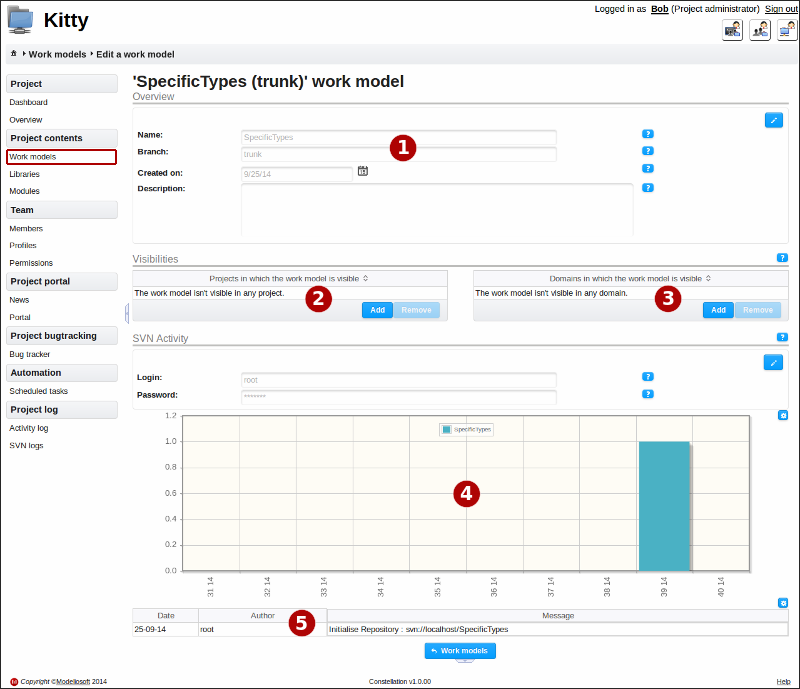
Task: Open help for the Branch field
Action: point(647,151)
